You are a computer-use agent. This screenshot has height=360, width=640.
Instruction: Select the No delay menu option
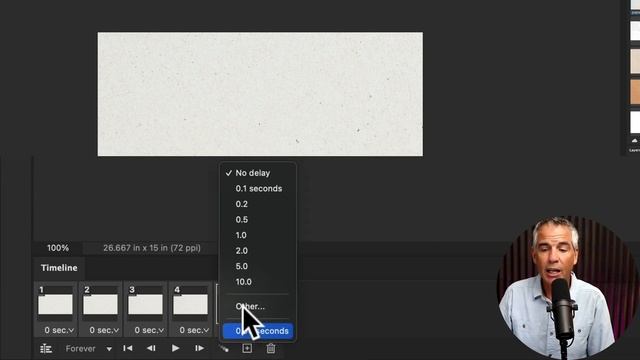(258, 173)
